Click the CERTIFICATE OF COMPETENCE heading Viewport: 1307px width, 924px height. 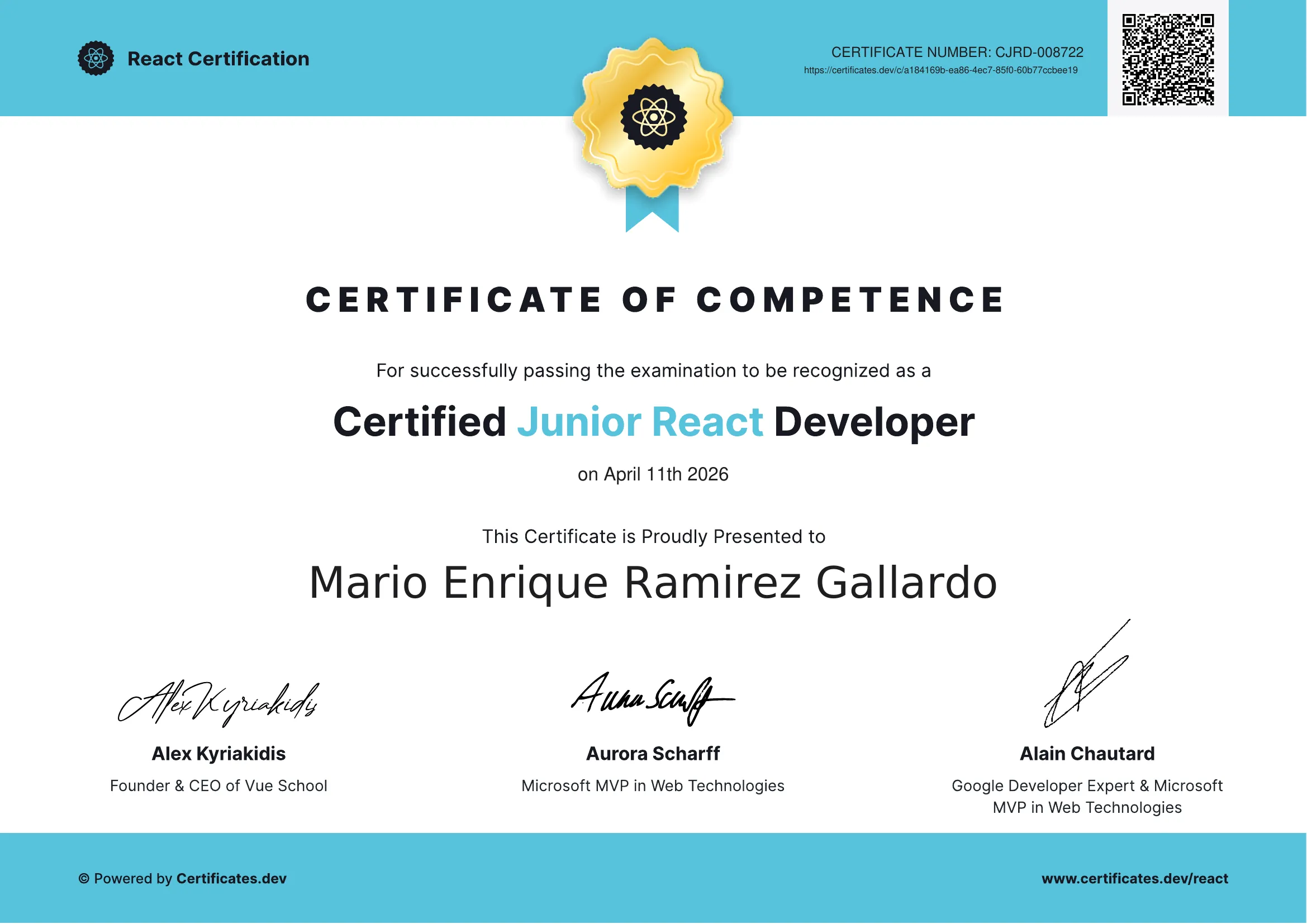pos(655,300)
